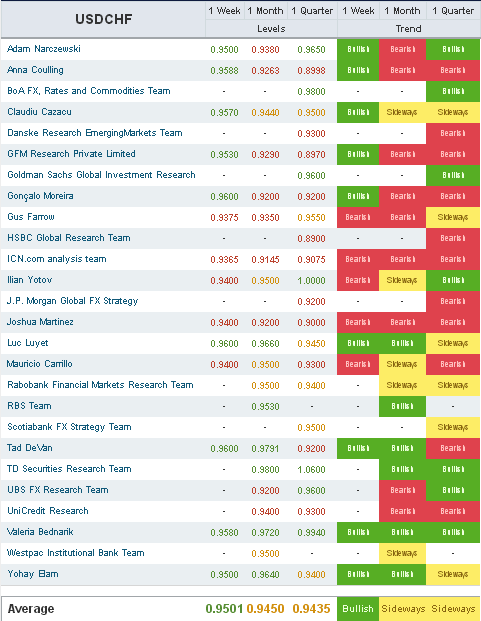This screenshot has width=481, height=621.
Task: Click HSBC's 1 Quarter level 0.8900
Action: (312, 238)
